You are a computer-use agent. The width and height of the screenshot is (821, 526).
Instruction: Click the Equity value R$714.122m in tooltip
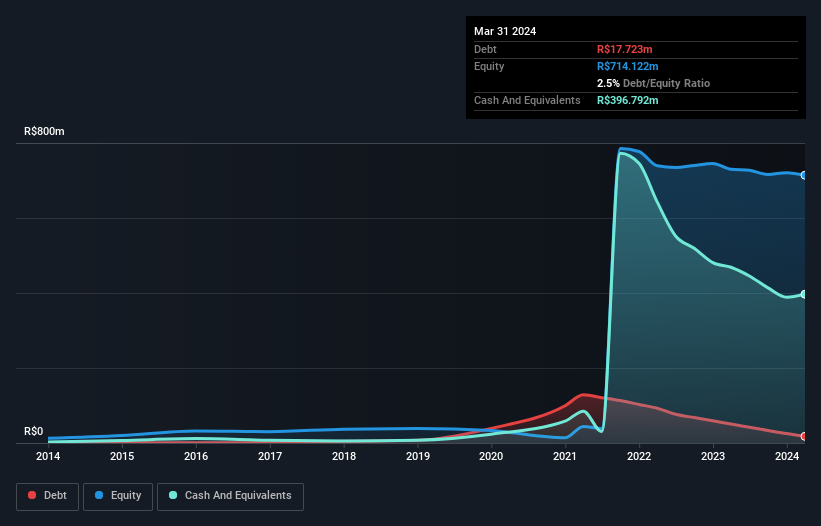pos(627,66)
